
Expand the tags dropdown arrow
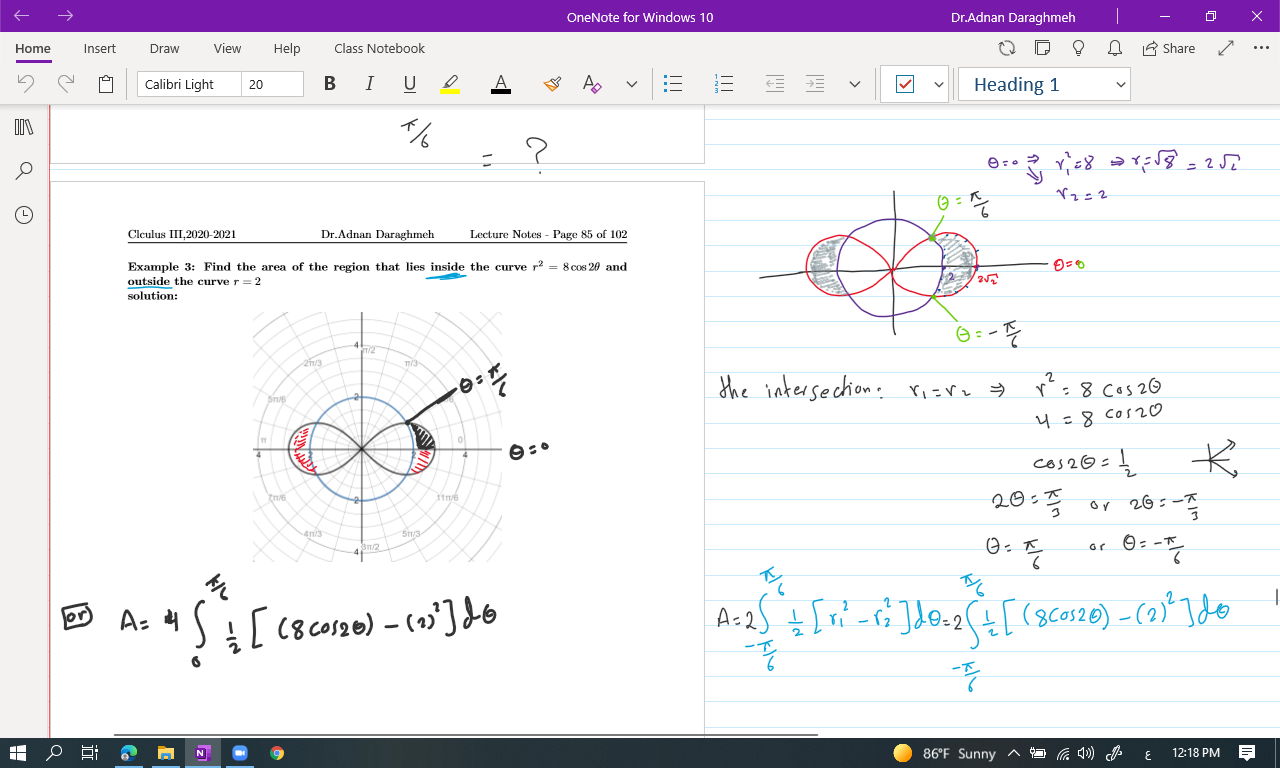939,85
